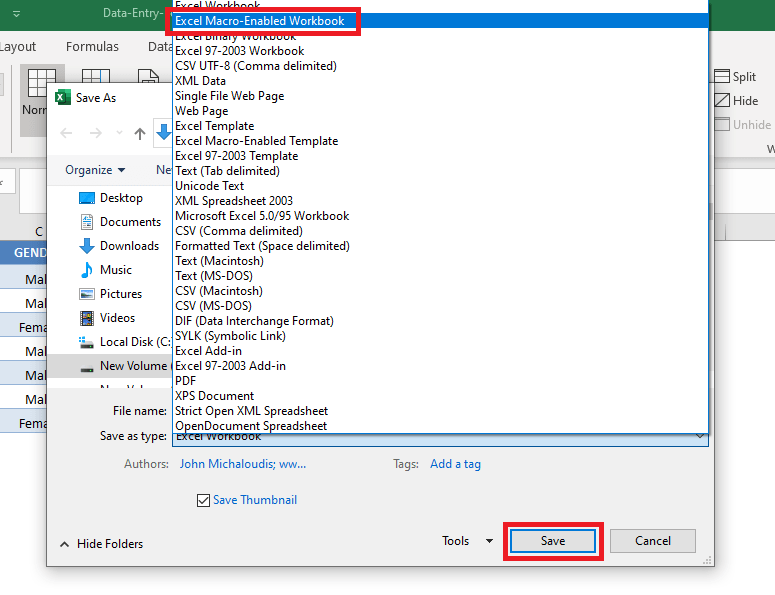Open the Save as type combo box arrow
This screenshot has height=595, width=775.
coord(700,436)
